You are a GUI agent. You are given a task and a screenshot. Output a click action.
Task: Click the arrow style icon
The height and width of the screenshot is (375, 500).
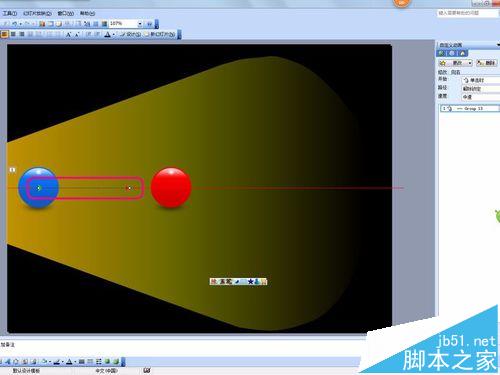pyautogui.click(x=99, y=361)
